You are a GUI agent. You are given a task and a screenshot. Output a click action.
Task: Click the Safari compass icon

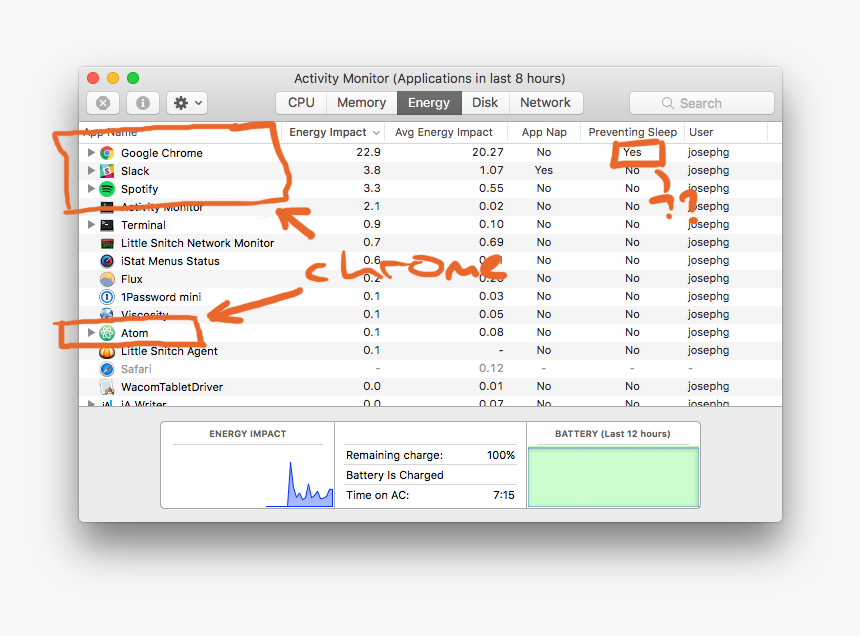pyautogui.click(x=107, y=369)
